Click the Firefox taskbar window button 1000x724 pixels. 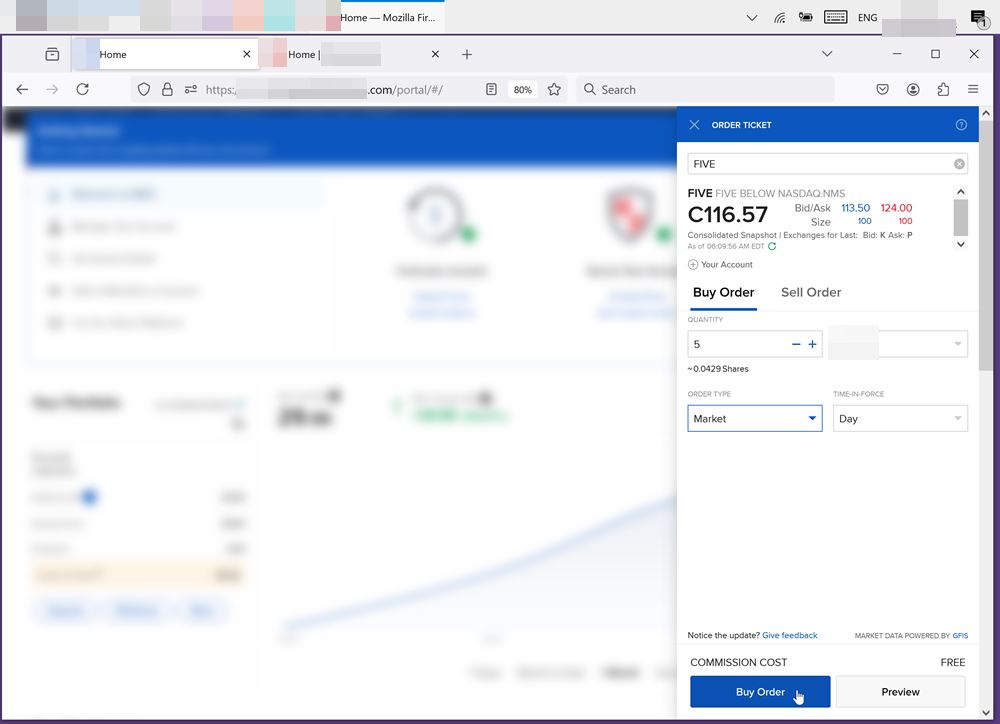tap(392, 17)
